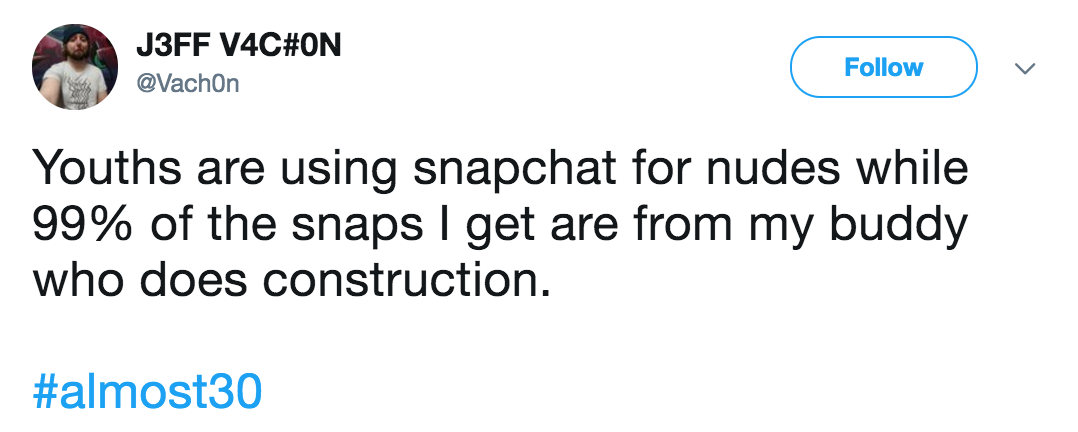The height and width of the screenshot is (432, 1078).
Task: Browse tweets tagged #almost30
Action: pyautogui.click(x=147, y=391)
